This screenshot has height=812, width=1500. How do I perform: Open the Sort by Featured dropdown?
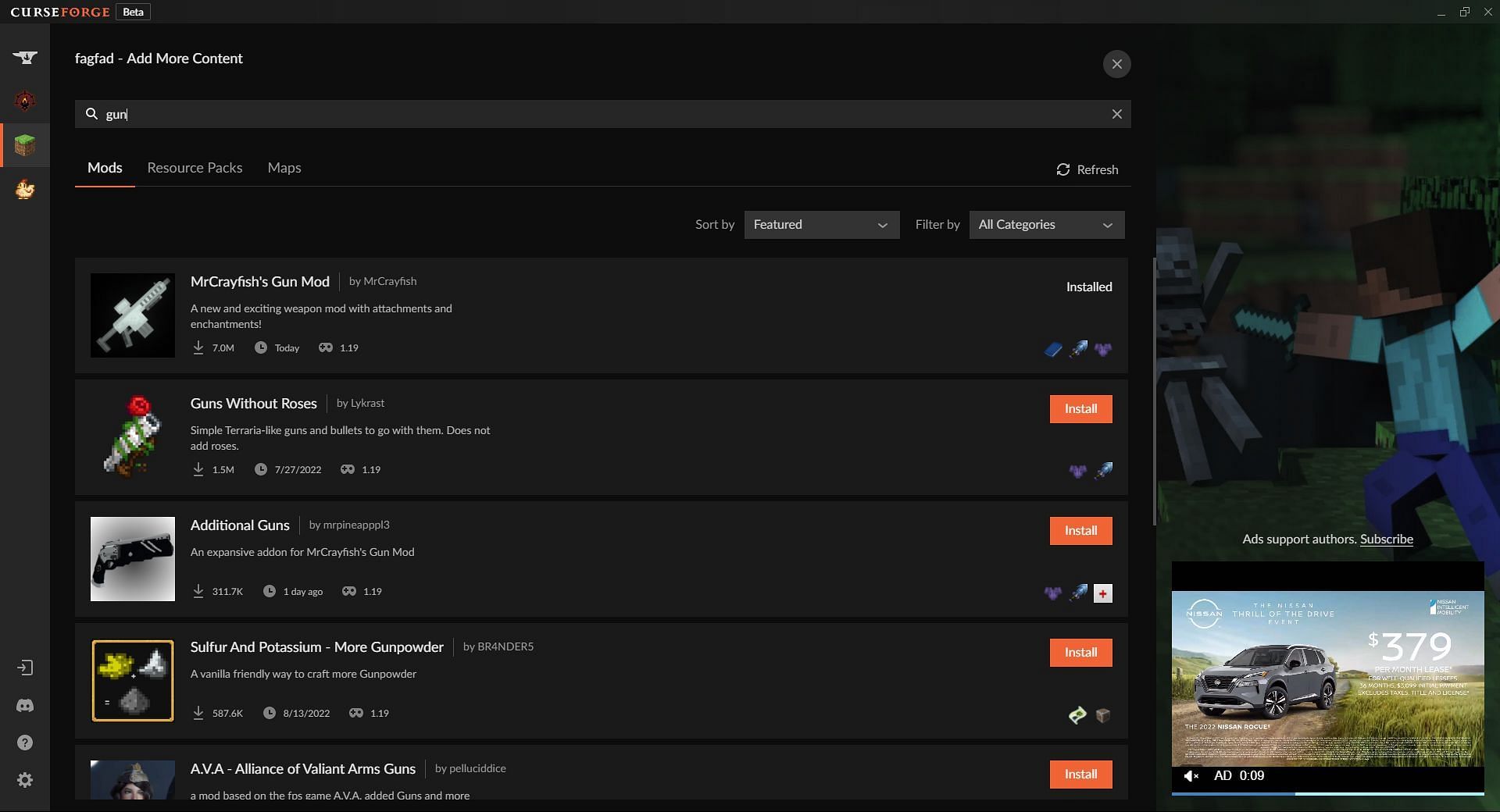click(822, 225)
